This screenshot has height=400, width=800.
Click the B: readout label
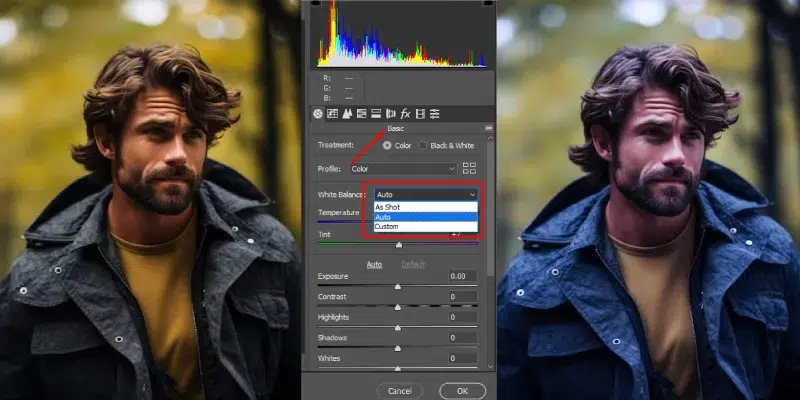(327, 97)
